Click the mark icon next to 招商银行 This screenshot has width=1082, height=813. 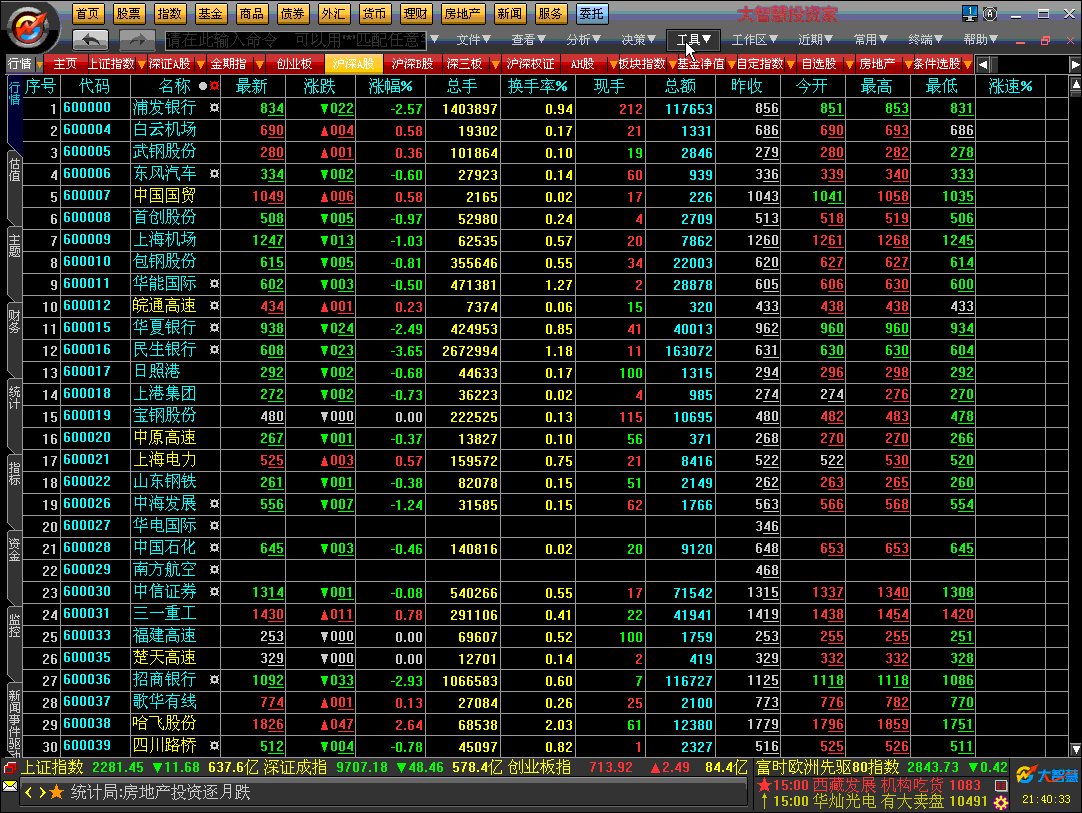(215, 680)
